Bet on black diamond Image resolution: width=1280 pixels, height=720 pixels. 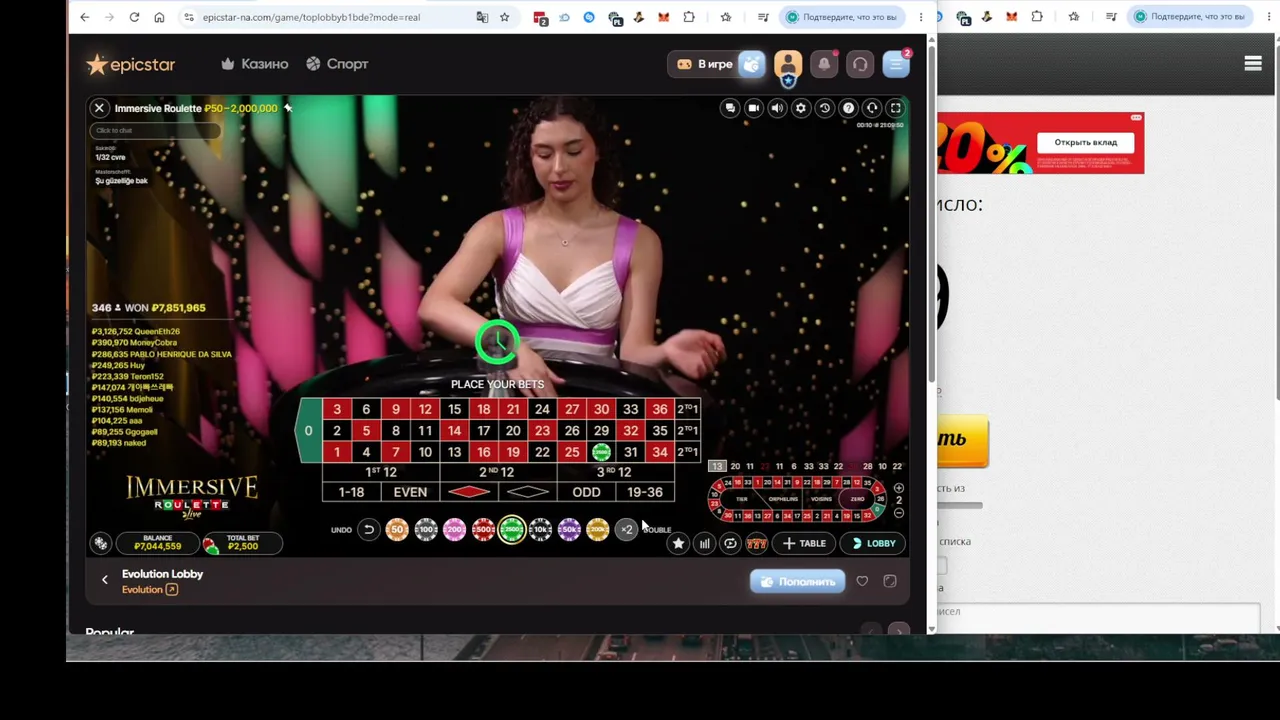tap(527, 492)
